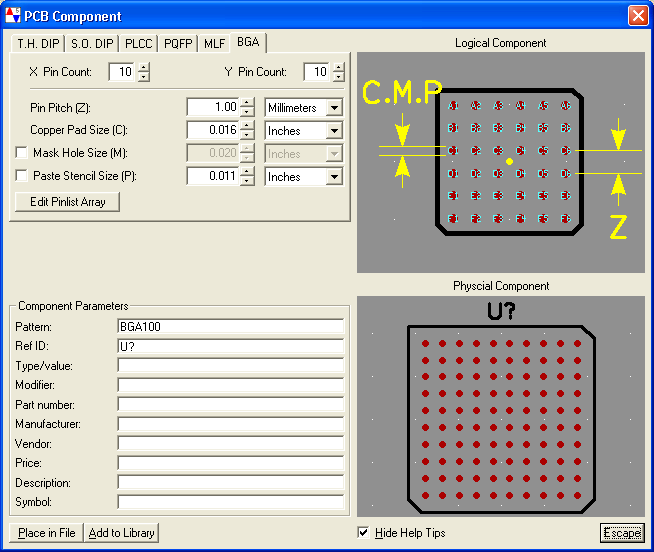The height and width of the screenshot is (552, 654).
Task: Click the Place in File button
Action: [46, 533]
